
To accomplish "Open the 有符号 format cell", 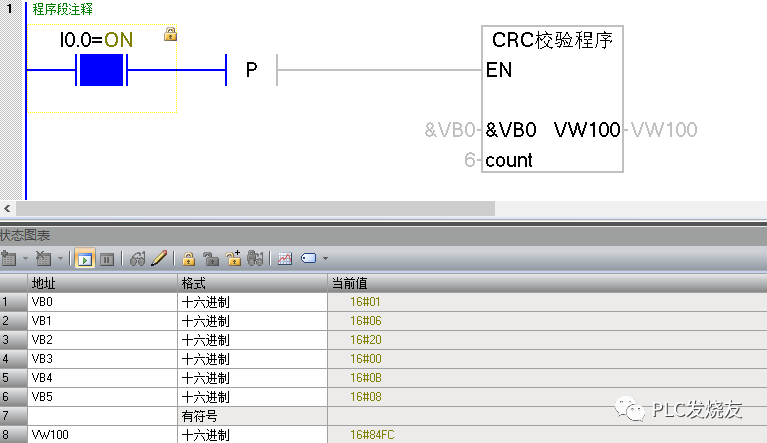I will (x=252, y=416).
